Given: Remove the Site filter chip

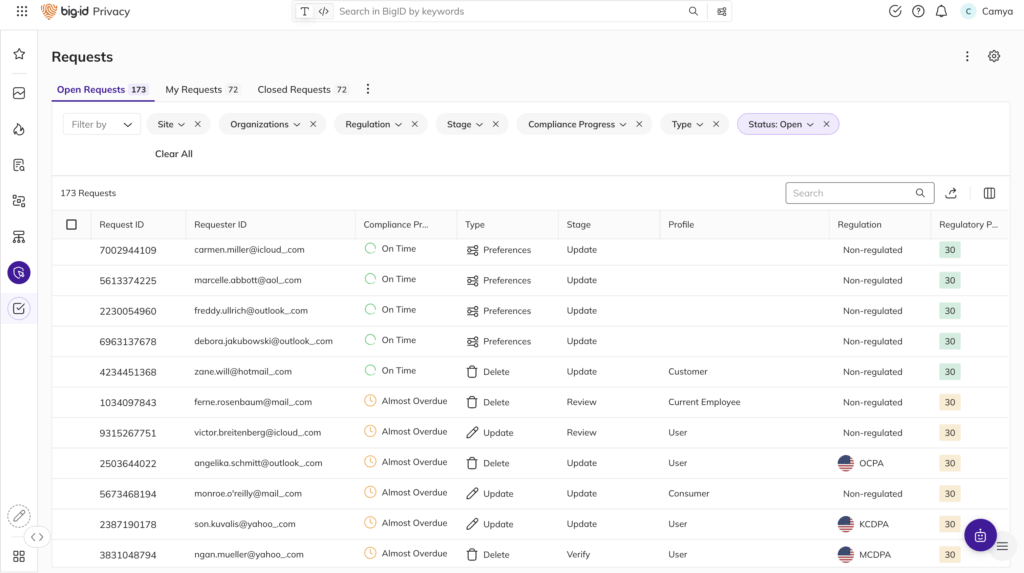Looking at the screenshot, I should [198, 124].
